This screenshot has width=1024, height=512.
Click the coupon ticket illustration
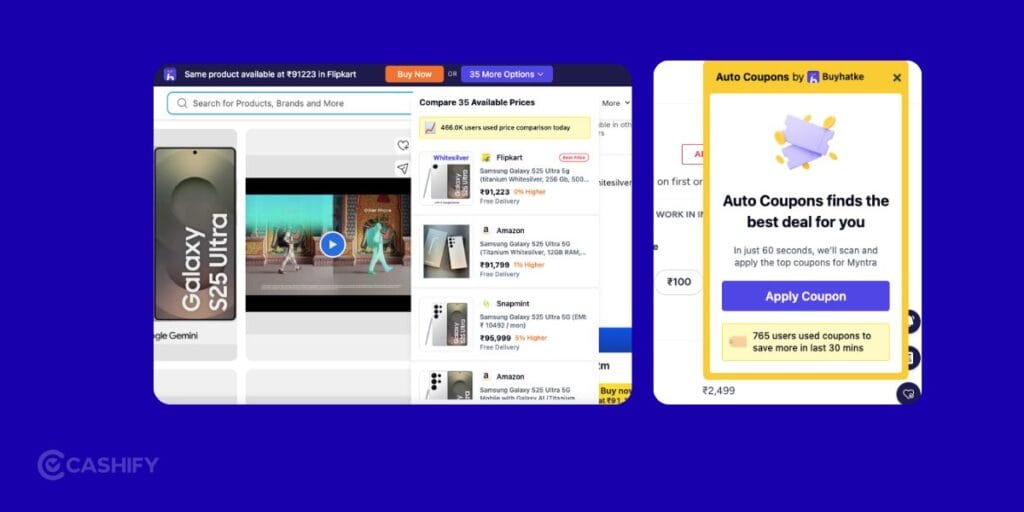coord(805,141)
